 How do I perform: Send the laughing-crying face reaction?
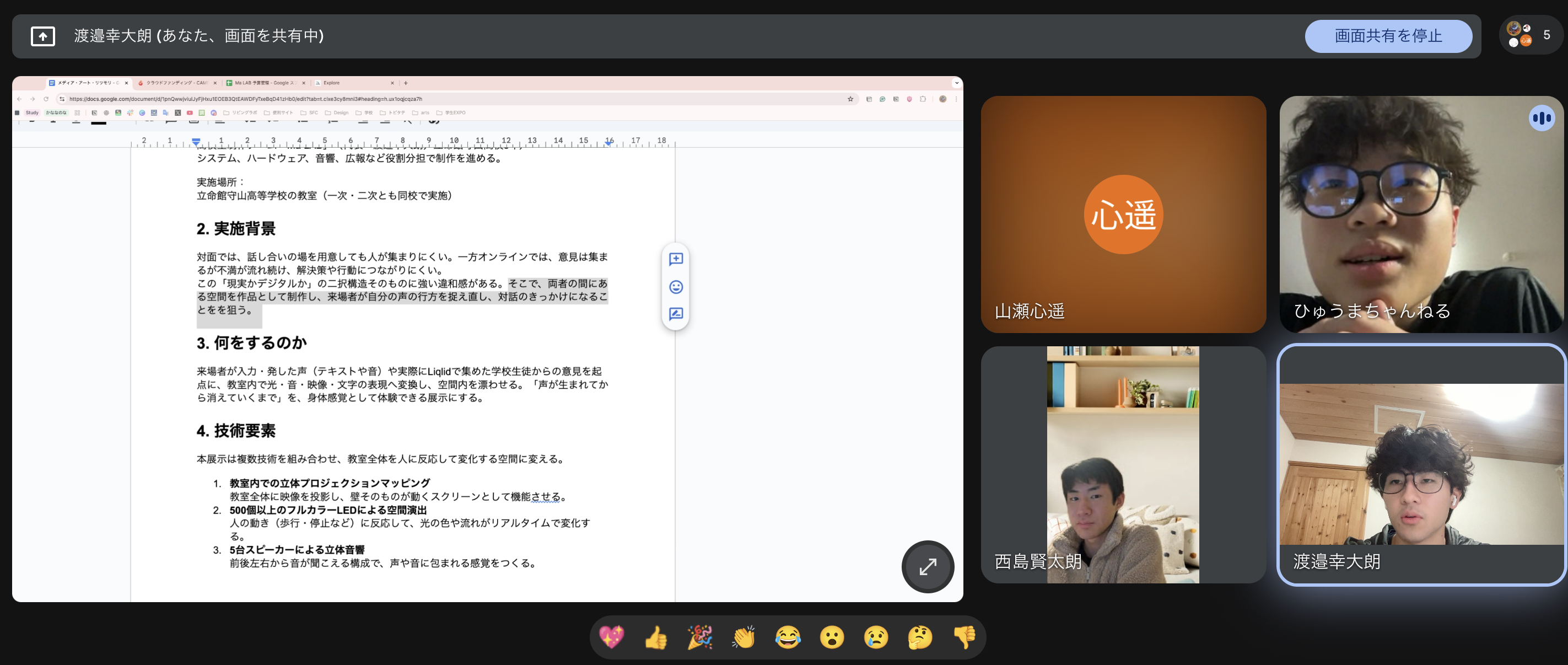point(788,637)
